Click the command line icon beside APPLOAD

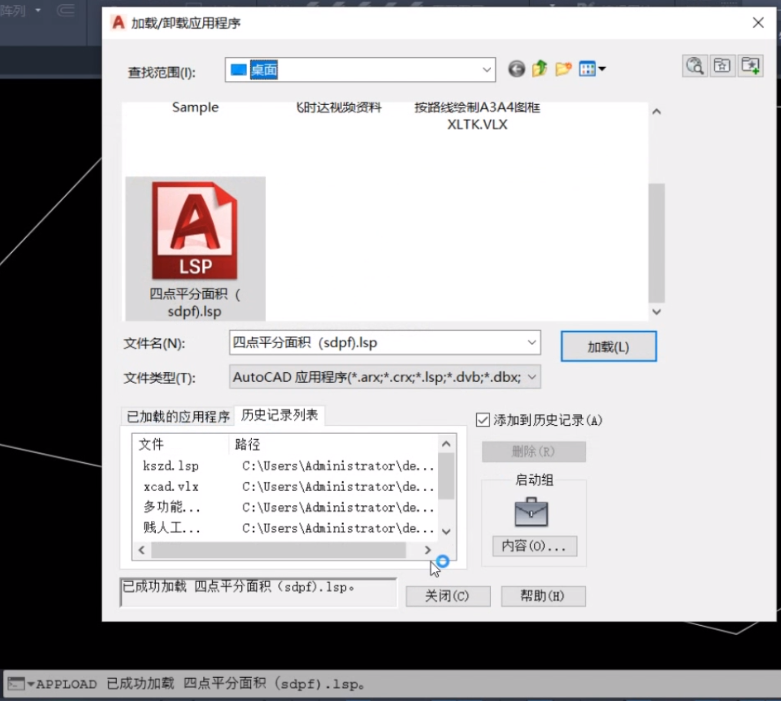point(16,684)
